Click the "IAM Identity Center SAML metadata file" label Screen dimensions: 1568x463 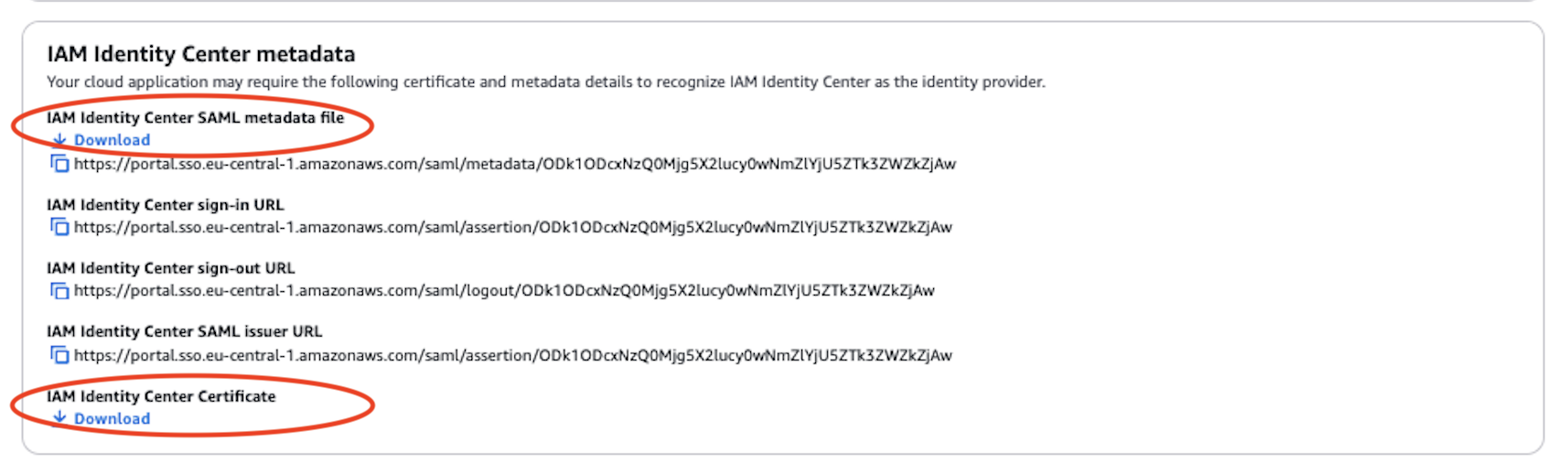tap(196, 117)
